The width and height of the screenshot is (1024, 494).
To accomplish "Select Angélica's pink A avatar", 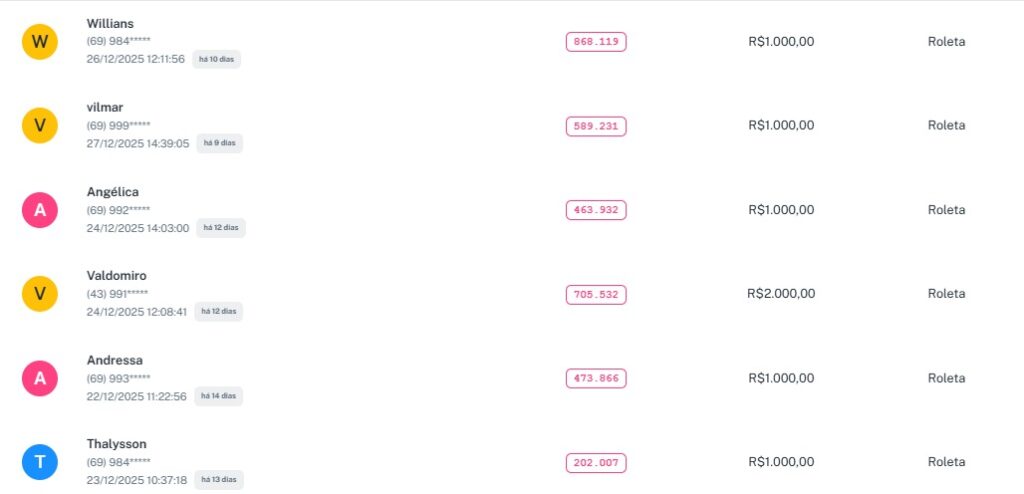I will [x=40, y=210].
